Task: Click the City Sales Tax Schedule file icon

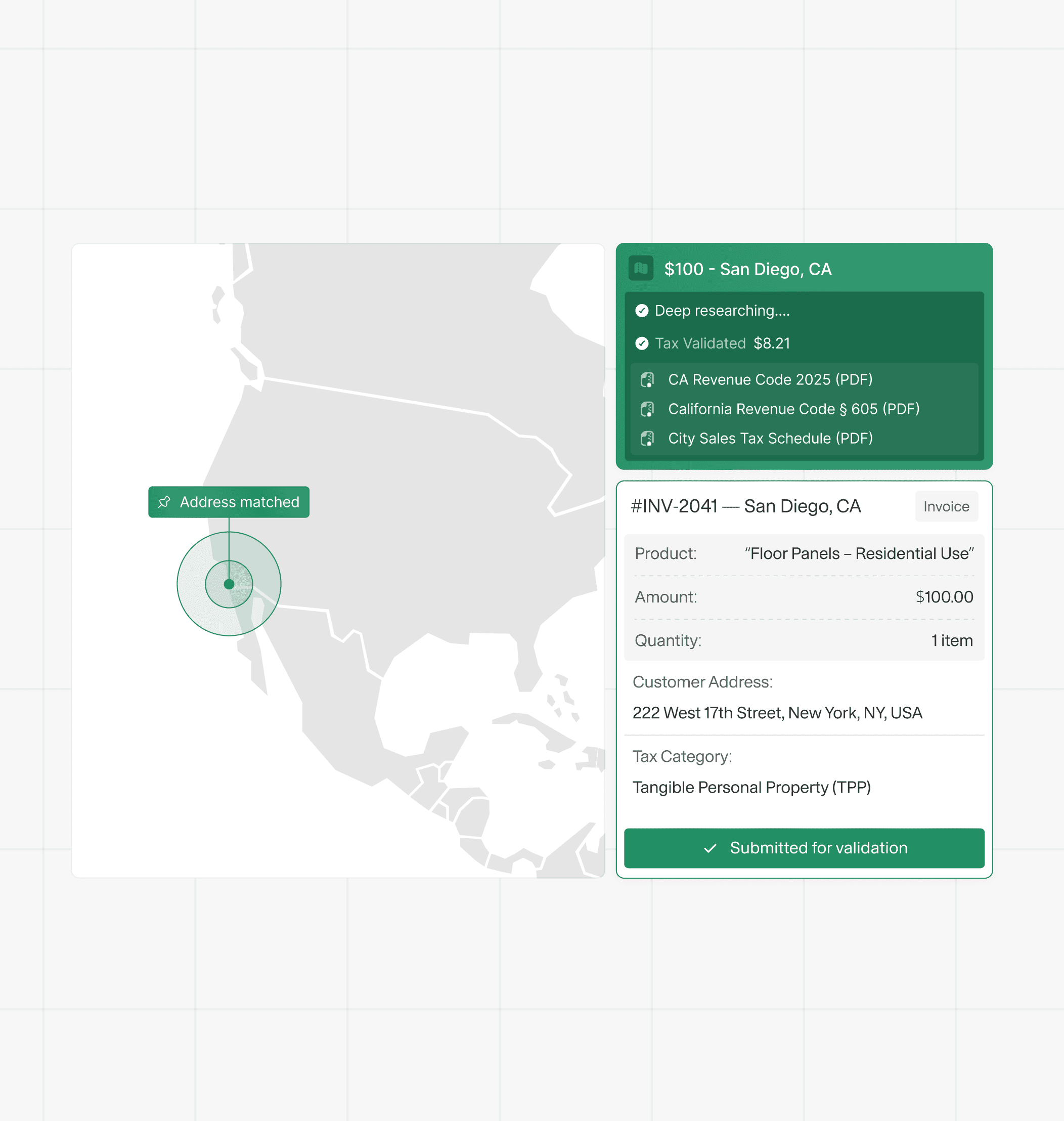Action: (x=647, y=439)
